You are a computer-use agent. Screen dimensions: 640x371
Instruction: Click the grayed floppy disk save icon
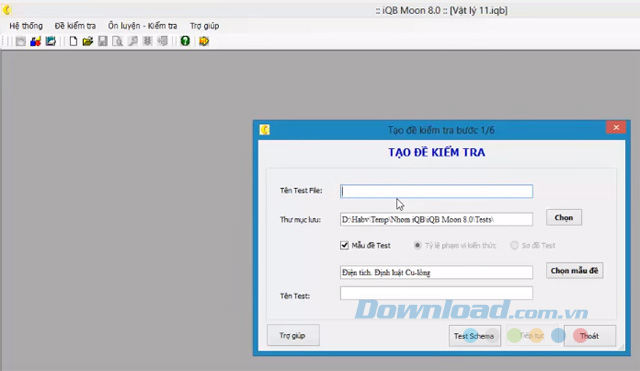(102, 41)
